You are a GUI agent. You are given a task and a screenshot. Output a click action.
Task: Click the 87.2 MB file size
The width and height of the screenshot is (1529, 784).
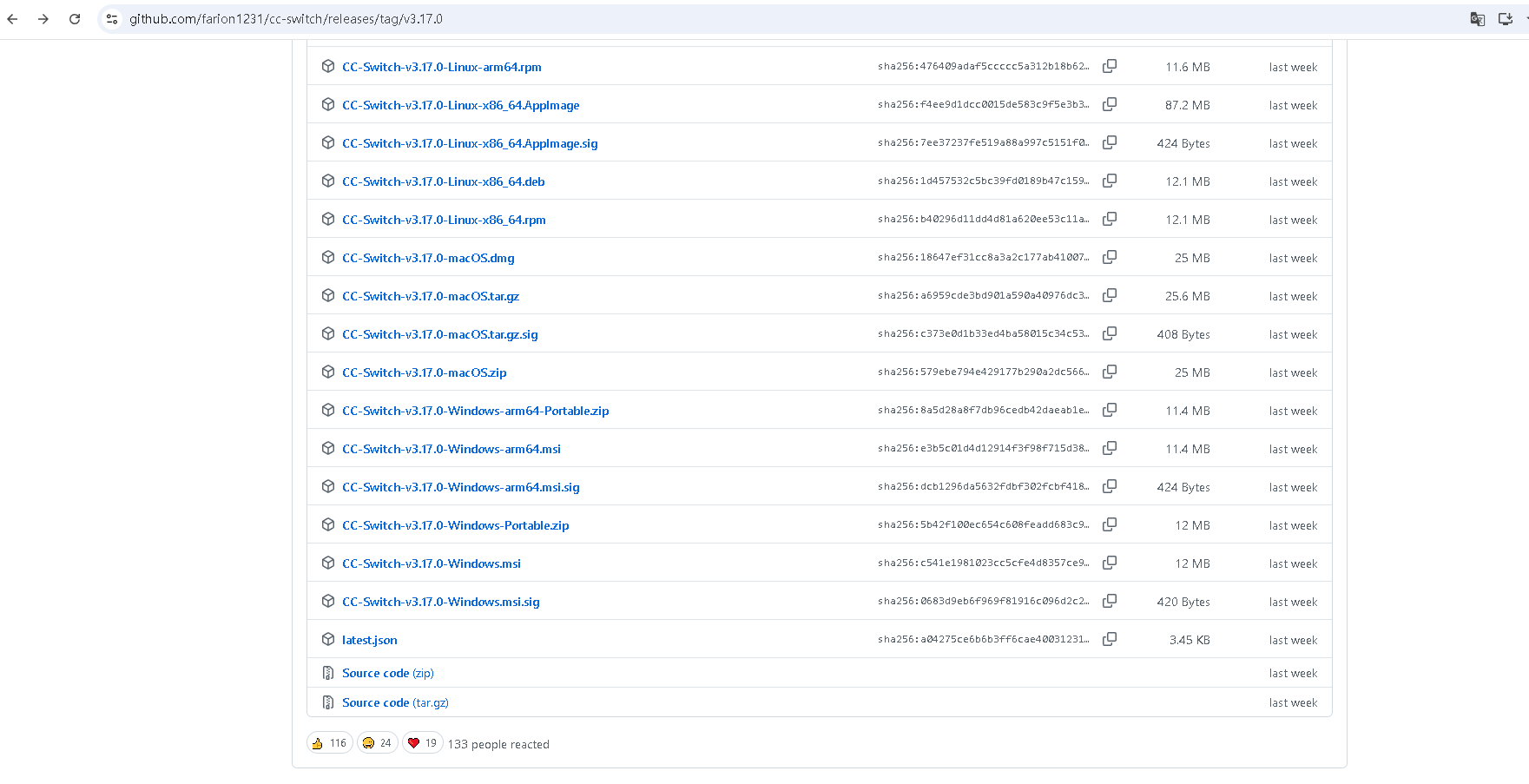(x=1187, y=105)
